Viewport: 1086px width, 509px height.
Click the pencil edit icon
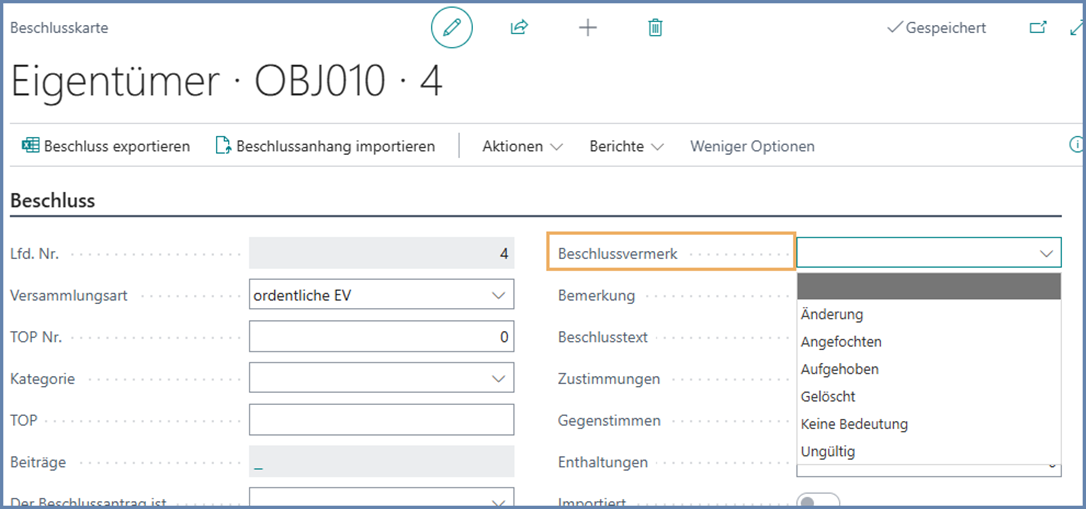(452, 28)
